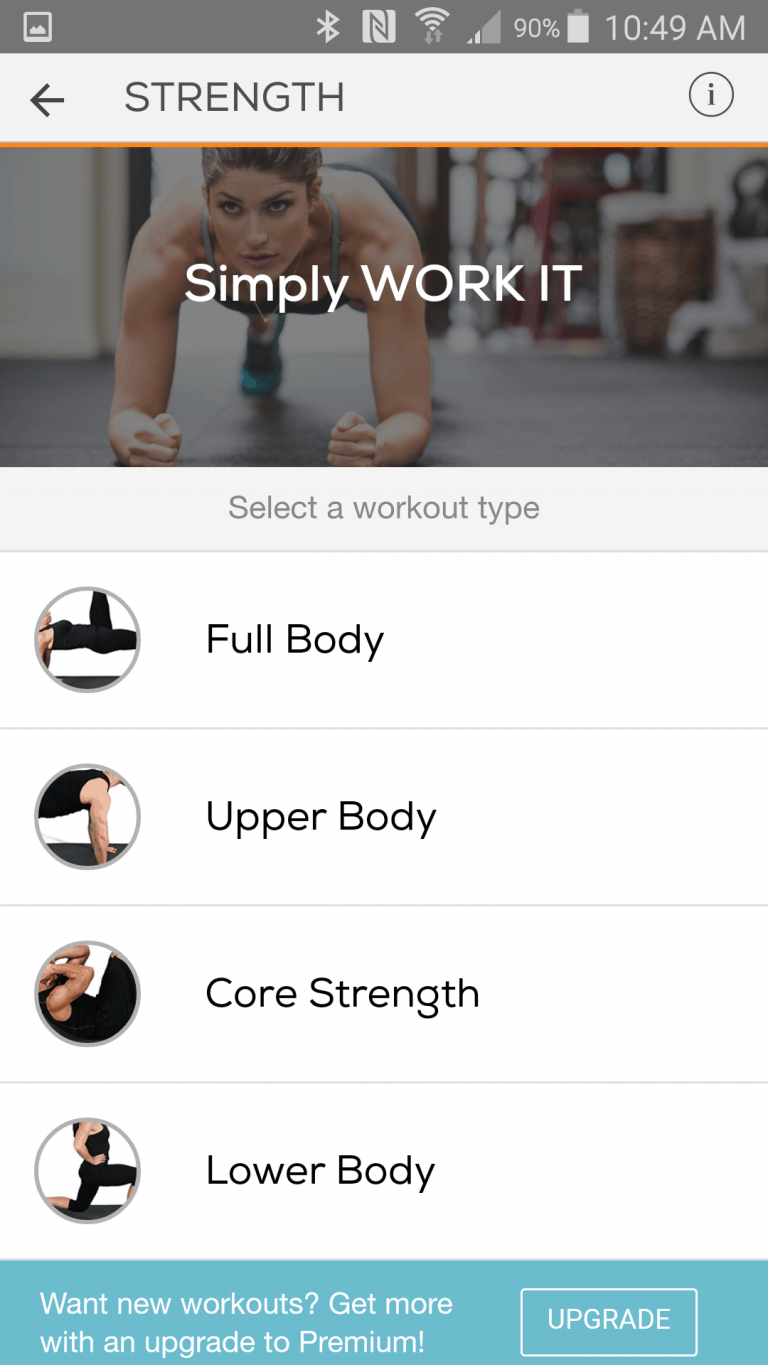Tap the cellular signal strength icon

coord(484,28)
